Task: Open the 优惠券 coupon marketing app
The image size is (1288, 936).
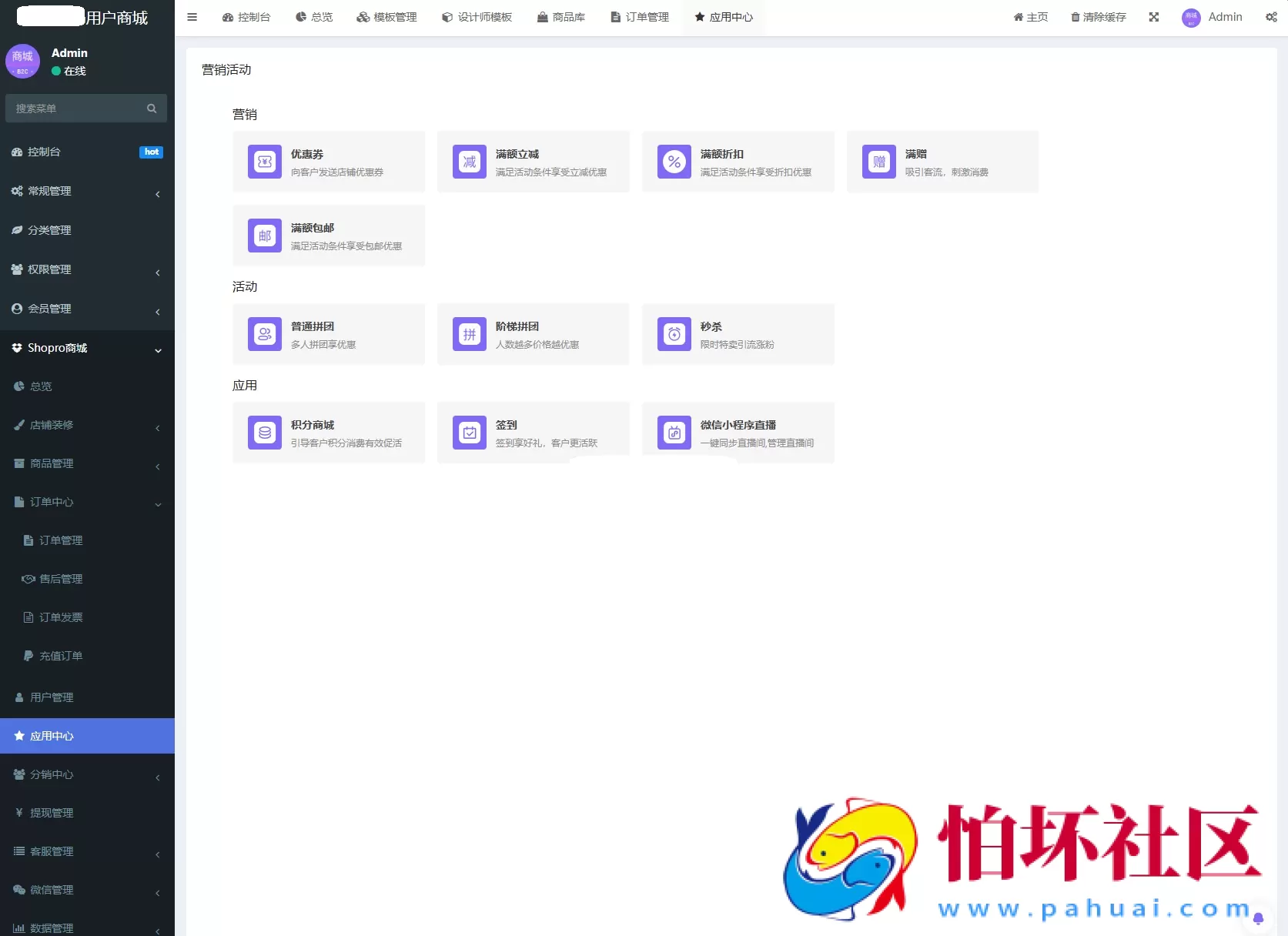Action: click(x=329, y=162)
